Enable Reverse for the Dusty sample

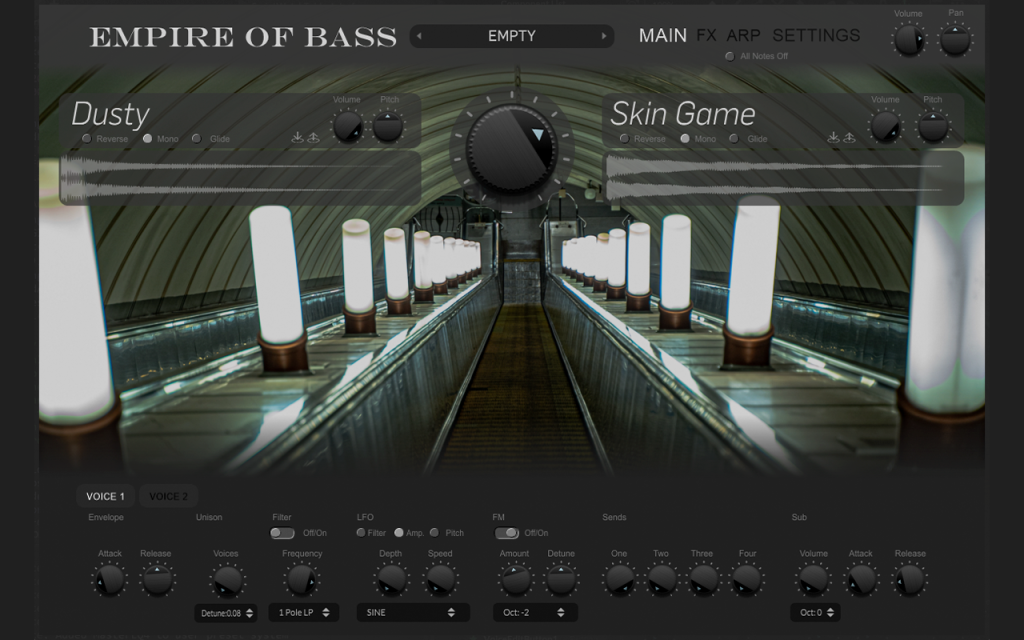pos(86,138)
